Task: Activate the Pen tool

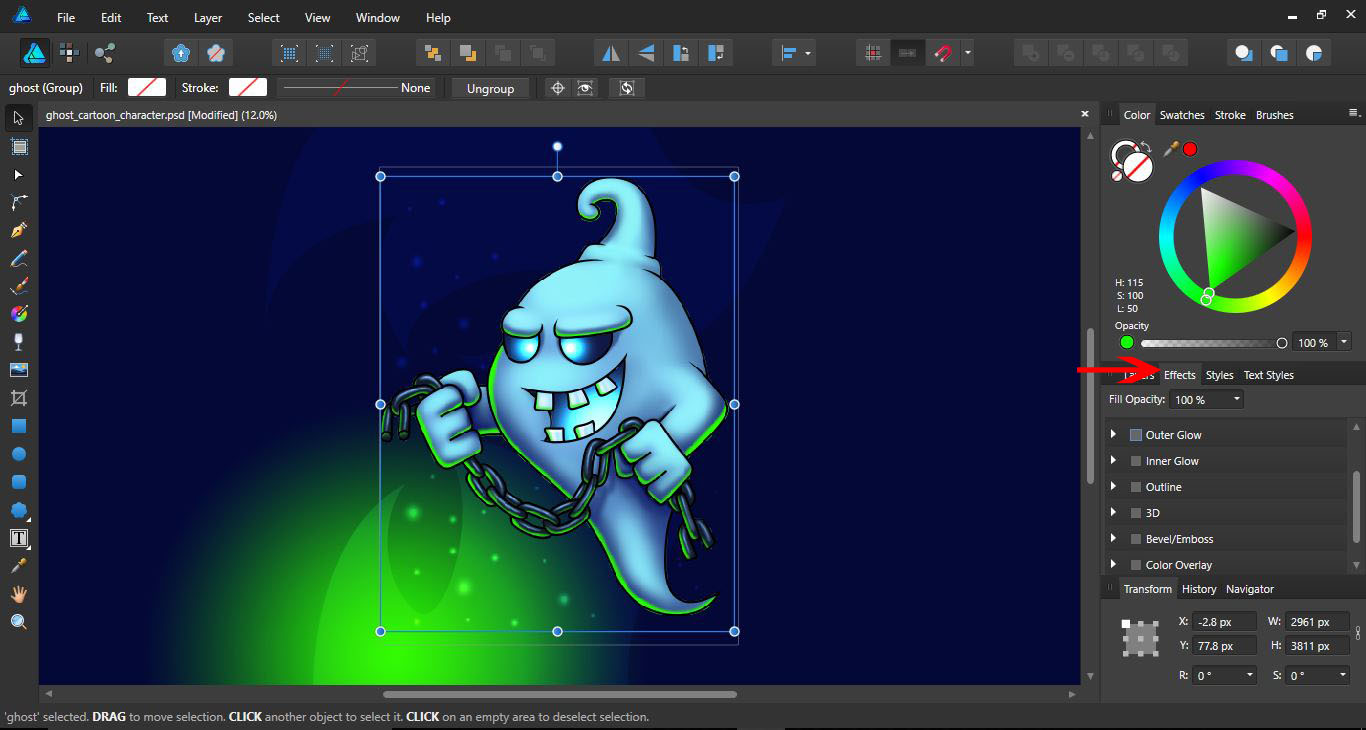Action: [17, 230]
